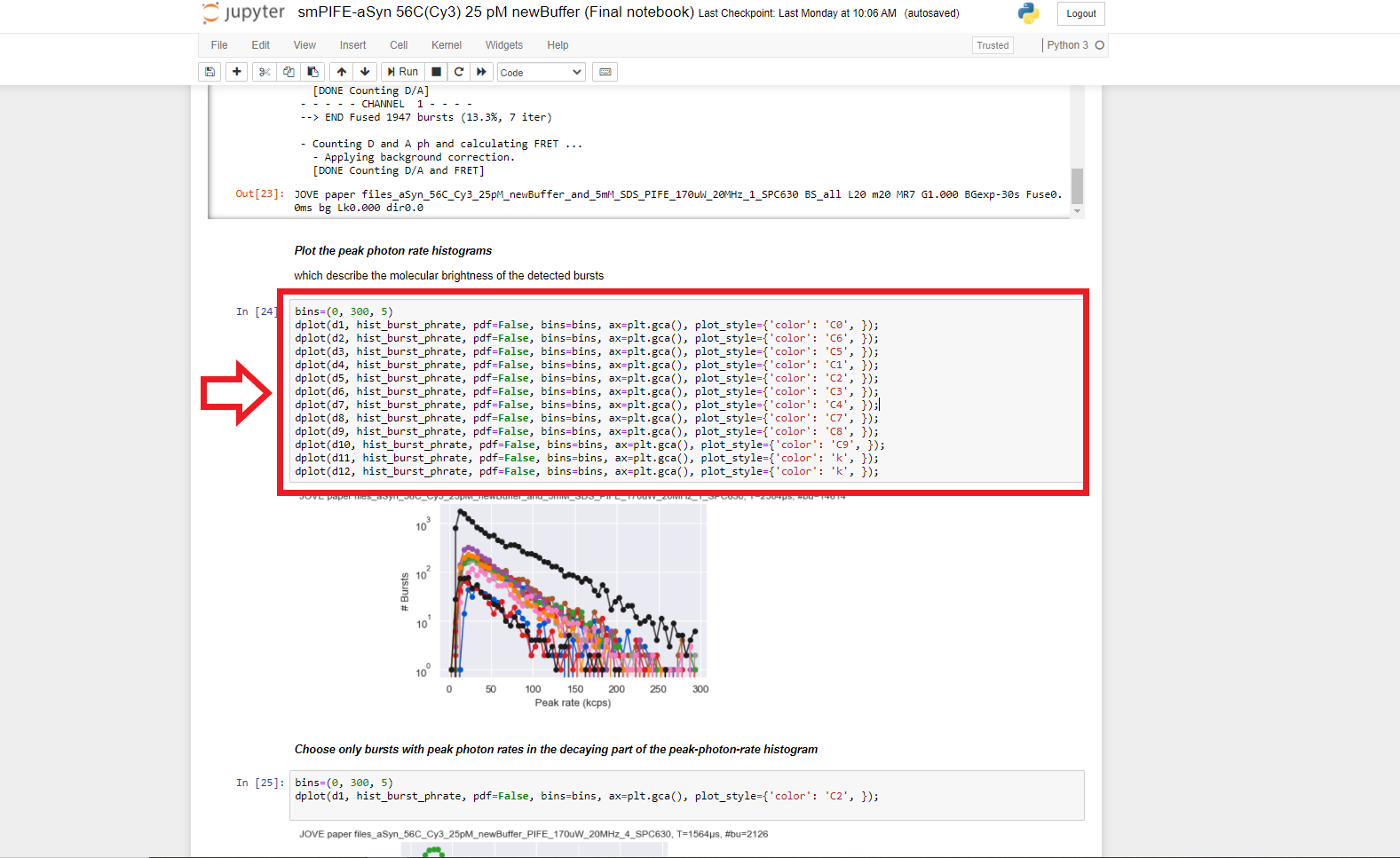Open the Kernel menu

447,45
